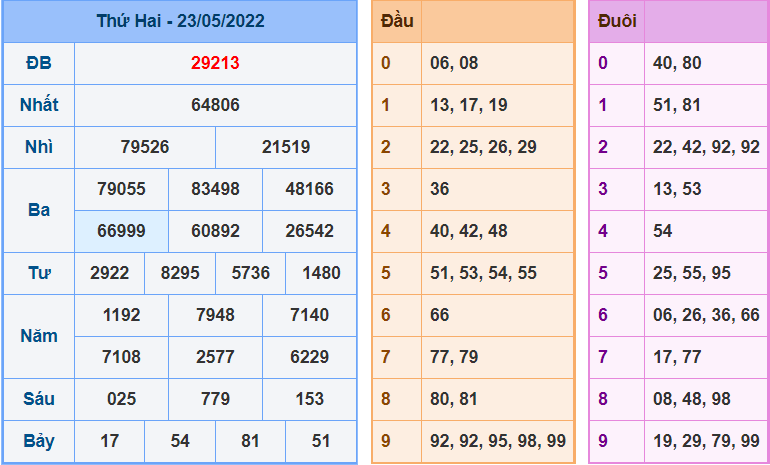This screenshot has height=465, width=770.
Task: Select sixth prize number 153
Action: coord(309,399)
